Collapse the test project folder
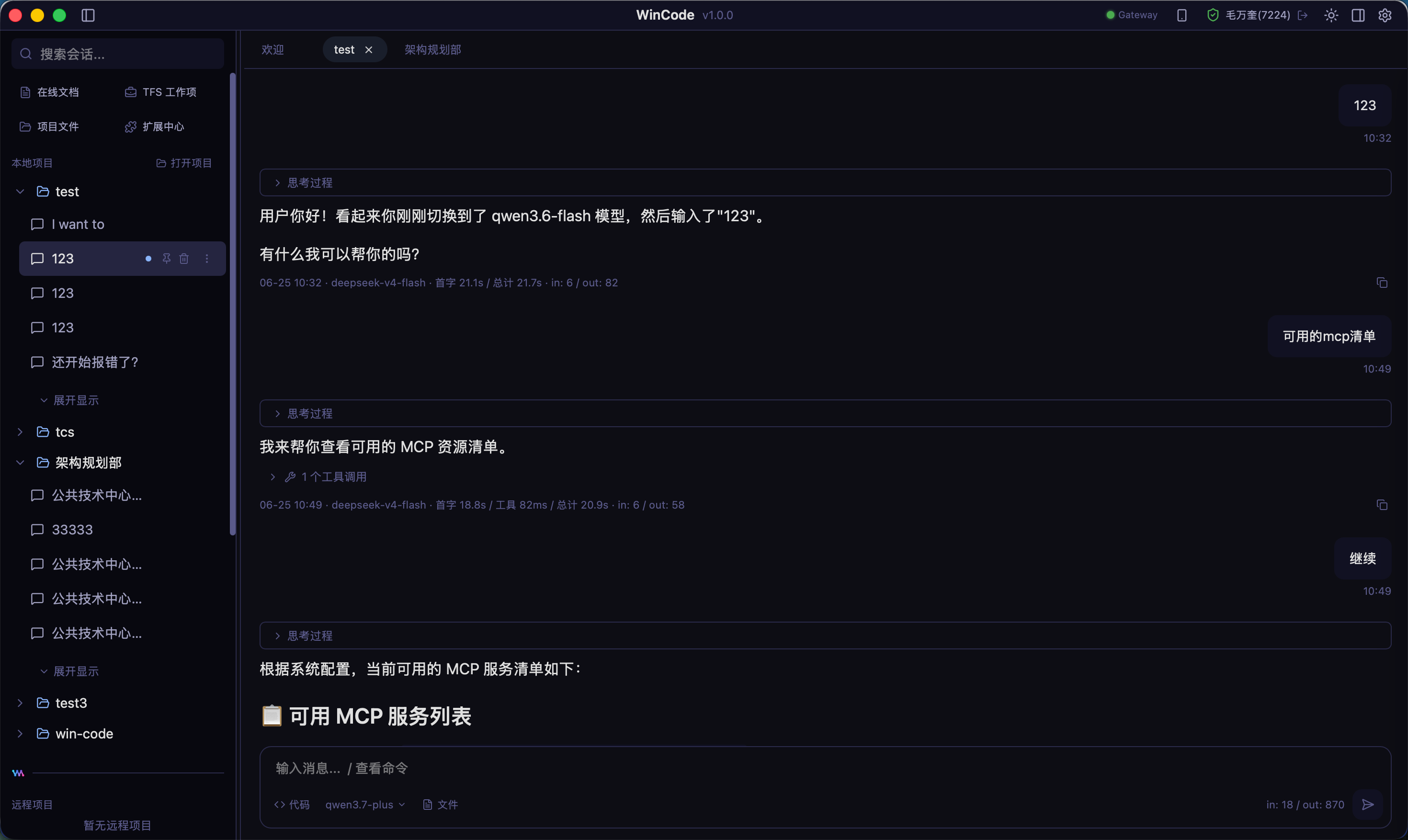 [21, 191]
